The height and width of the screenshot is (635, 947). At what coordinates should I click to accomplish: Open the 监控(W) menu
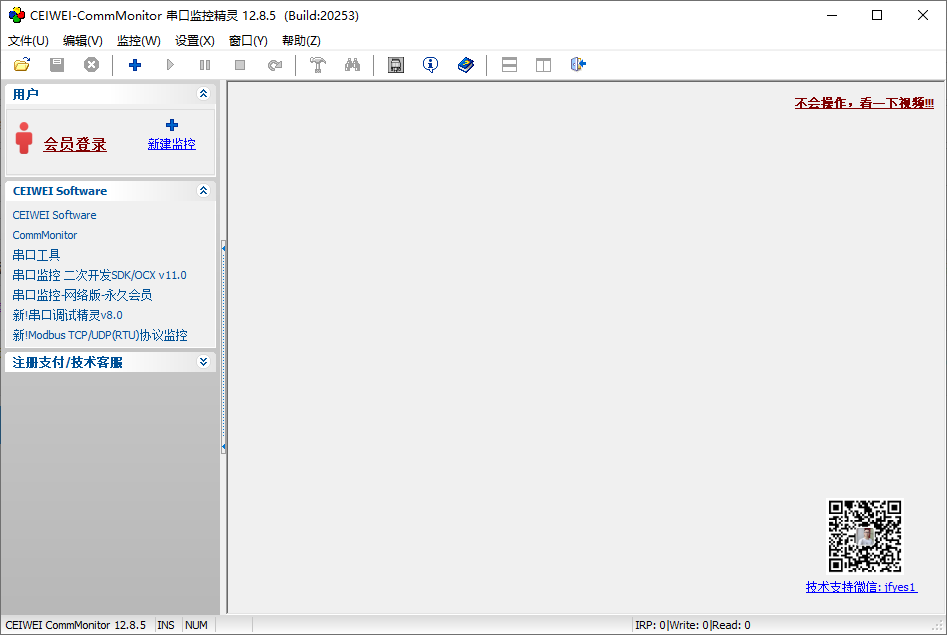point(138,41)
